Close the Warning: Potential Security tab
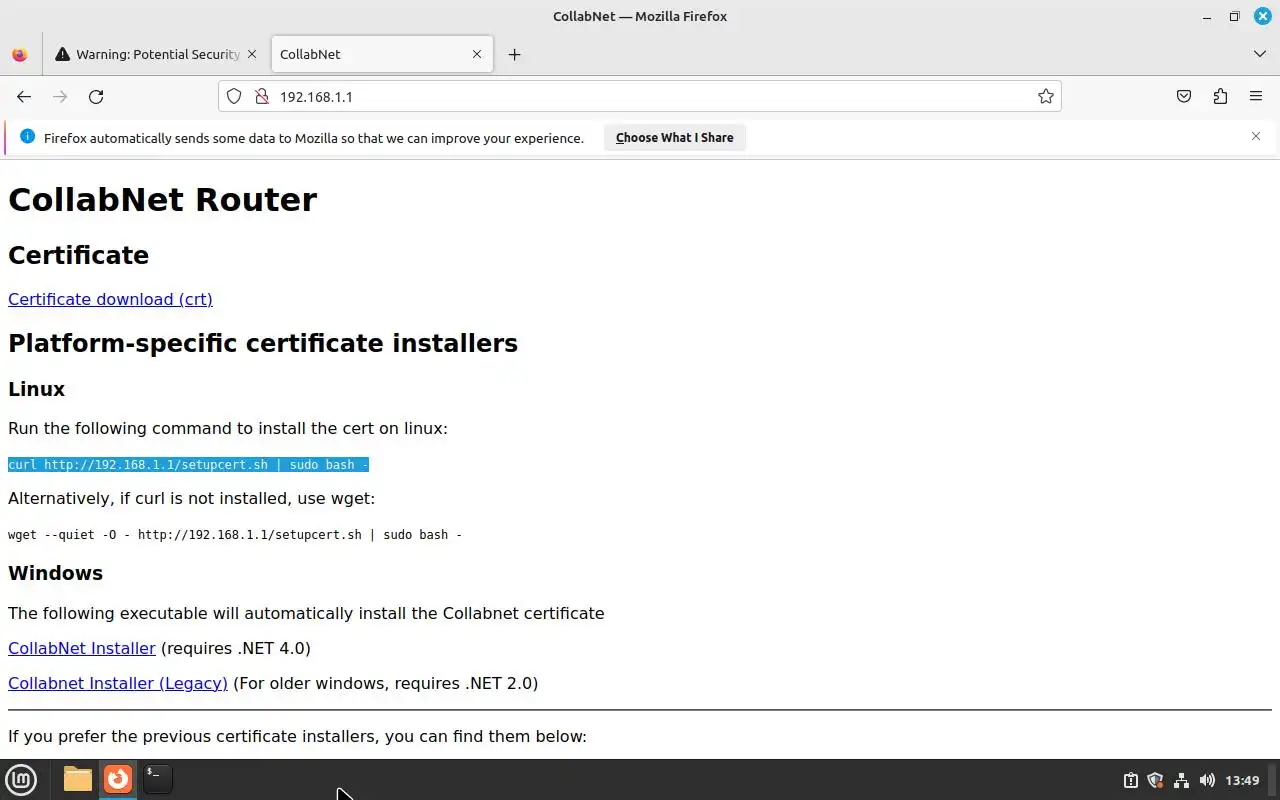The image size is (1280, 800). pyautogui.click(x=252, y=54)
